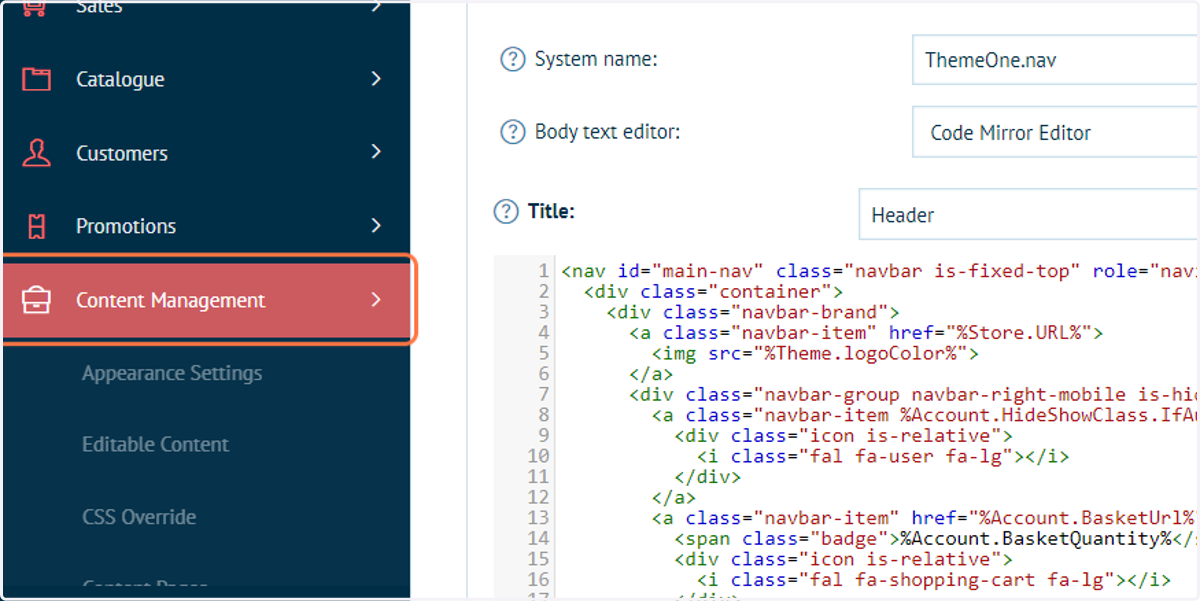Open the Customers menu
Screen dimensions: 1200x601
[x=205, y=153]
